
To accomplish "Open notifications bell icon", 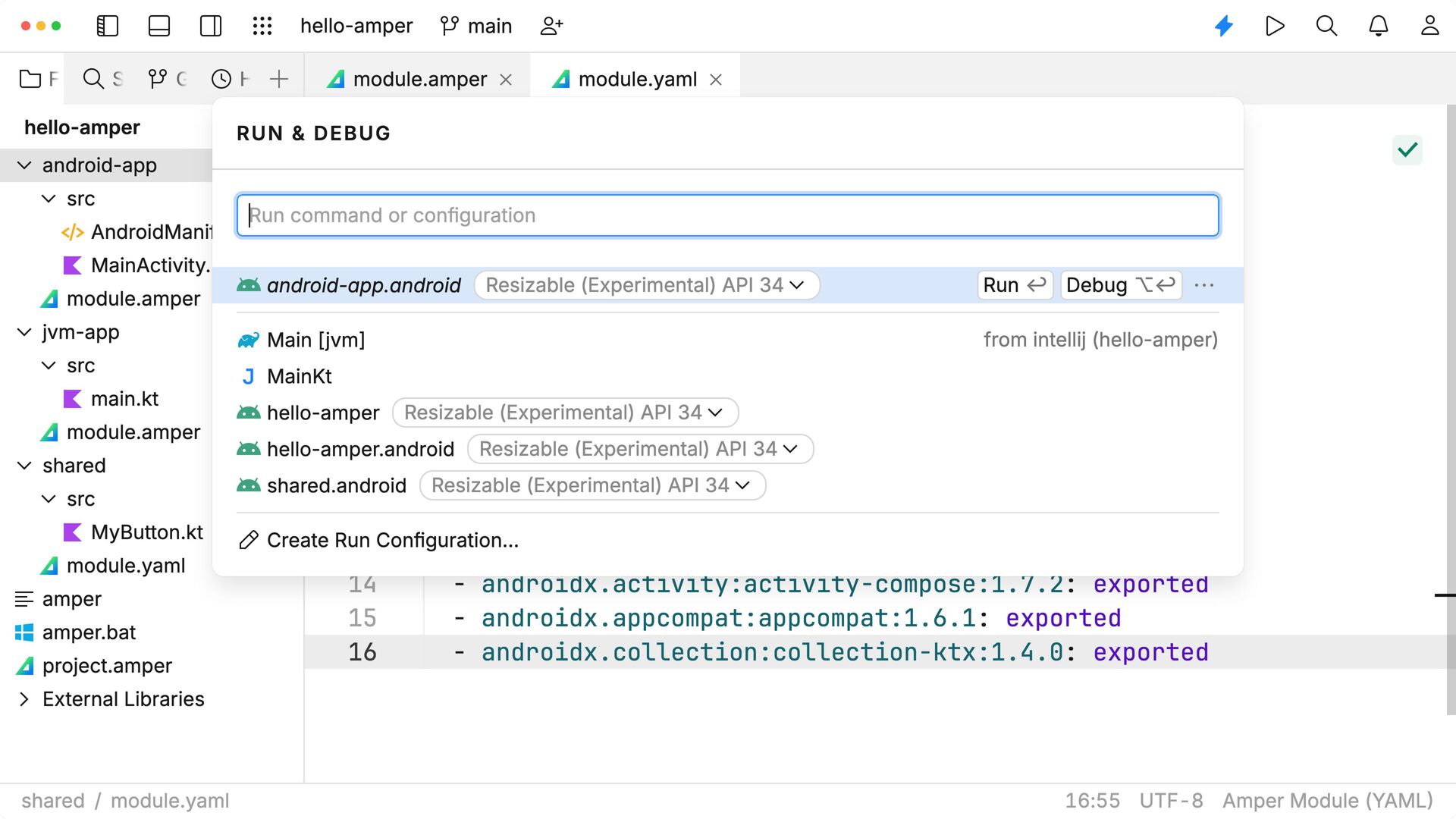I will click(1378, 26).
